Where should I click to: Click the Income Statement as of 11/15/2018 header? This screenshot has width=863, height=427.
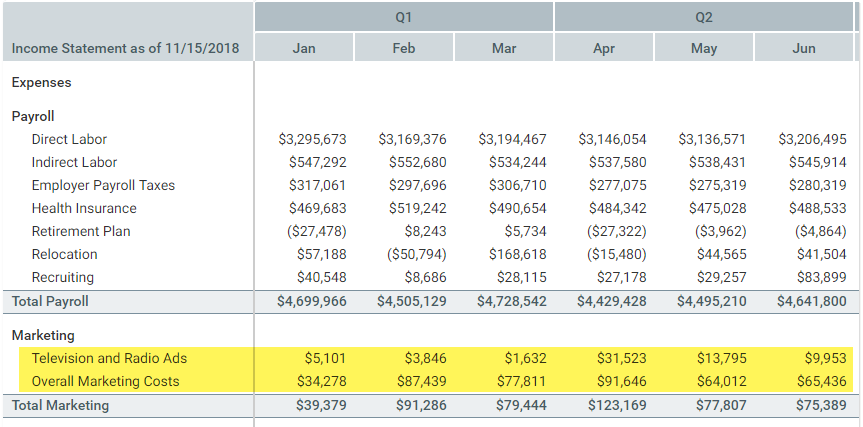(125, 48)
